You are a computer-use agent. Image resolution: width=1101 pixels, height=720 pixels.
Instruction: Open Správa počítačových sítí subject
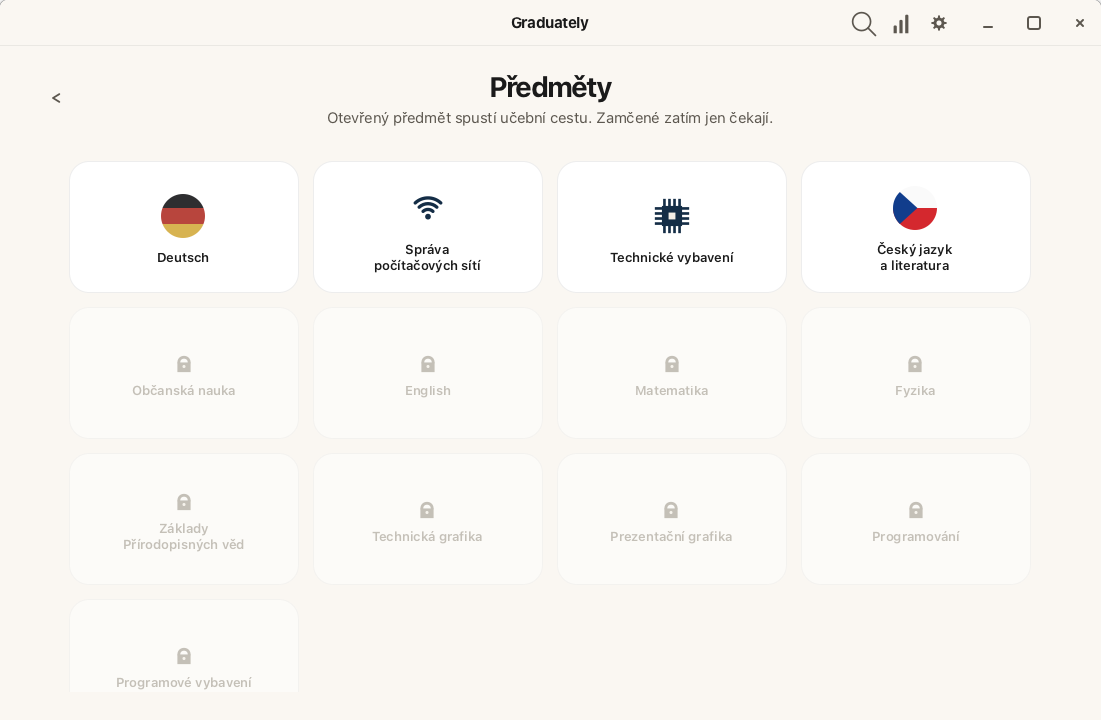(428, 227)
